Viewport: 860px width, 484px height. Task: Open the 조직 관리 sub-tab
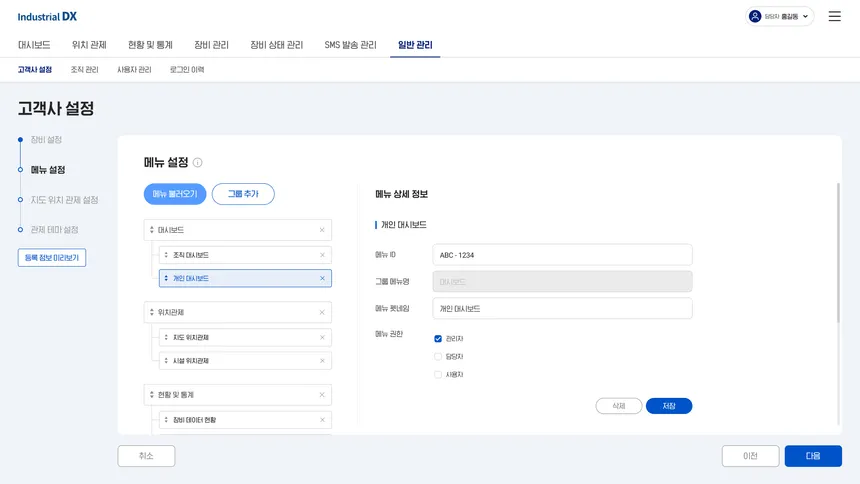point(84,70)
